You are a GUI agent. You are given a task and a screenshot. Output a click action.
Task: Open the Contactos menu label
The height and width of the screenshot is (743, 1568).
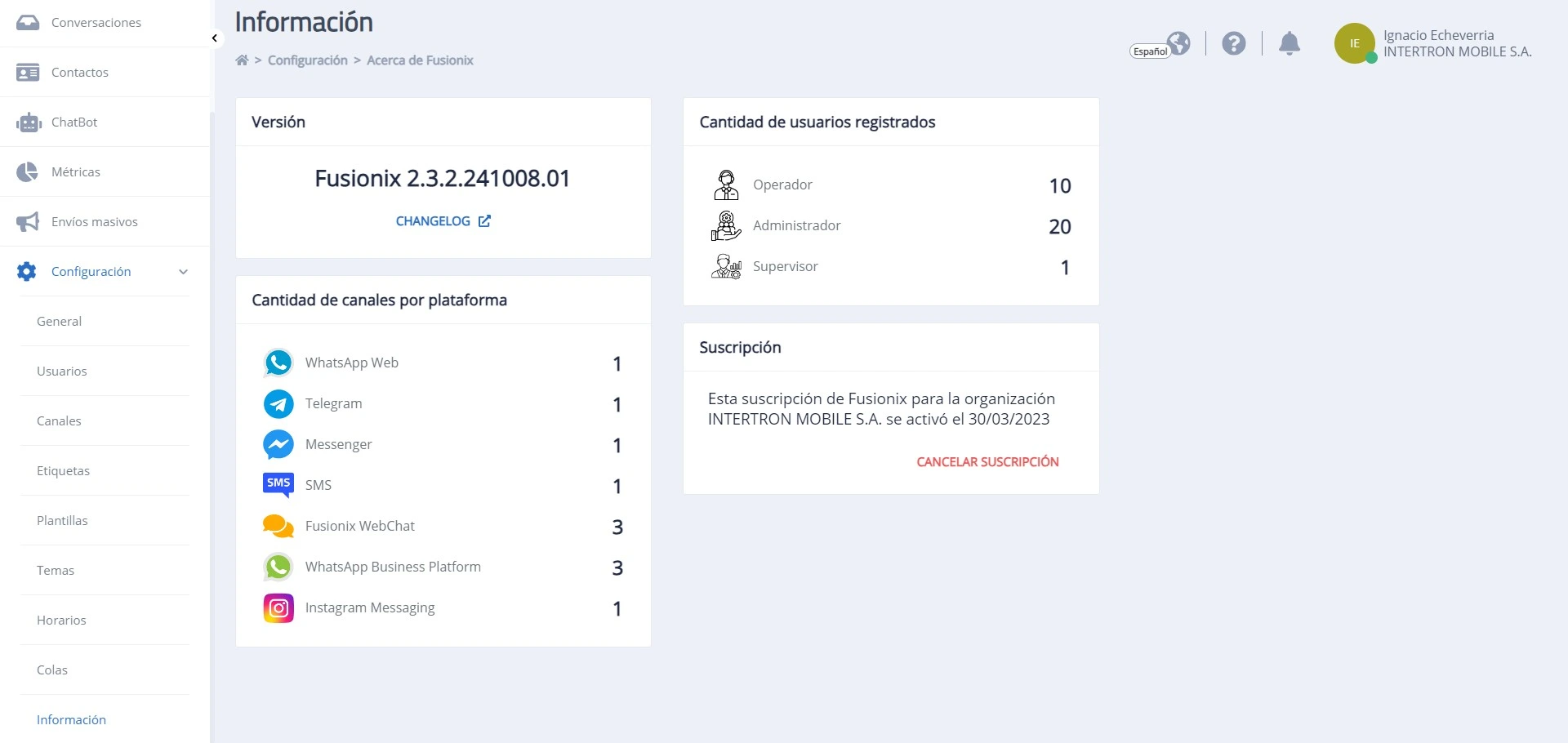click(80, 73)
